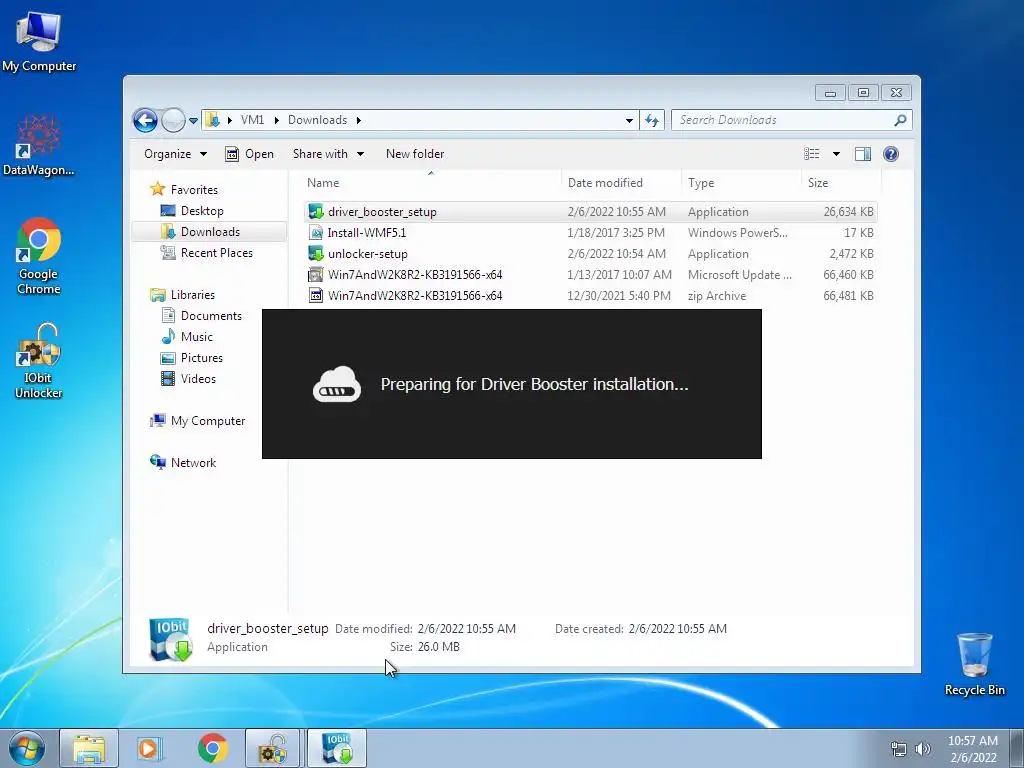Open the Documents library
Image resolution: width=1024 pixels, height=768 pixels.
click(x=202, y=315)
